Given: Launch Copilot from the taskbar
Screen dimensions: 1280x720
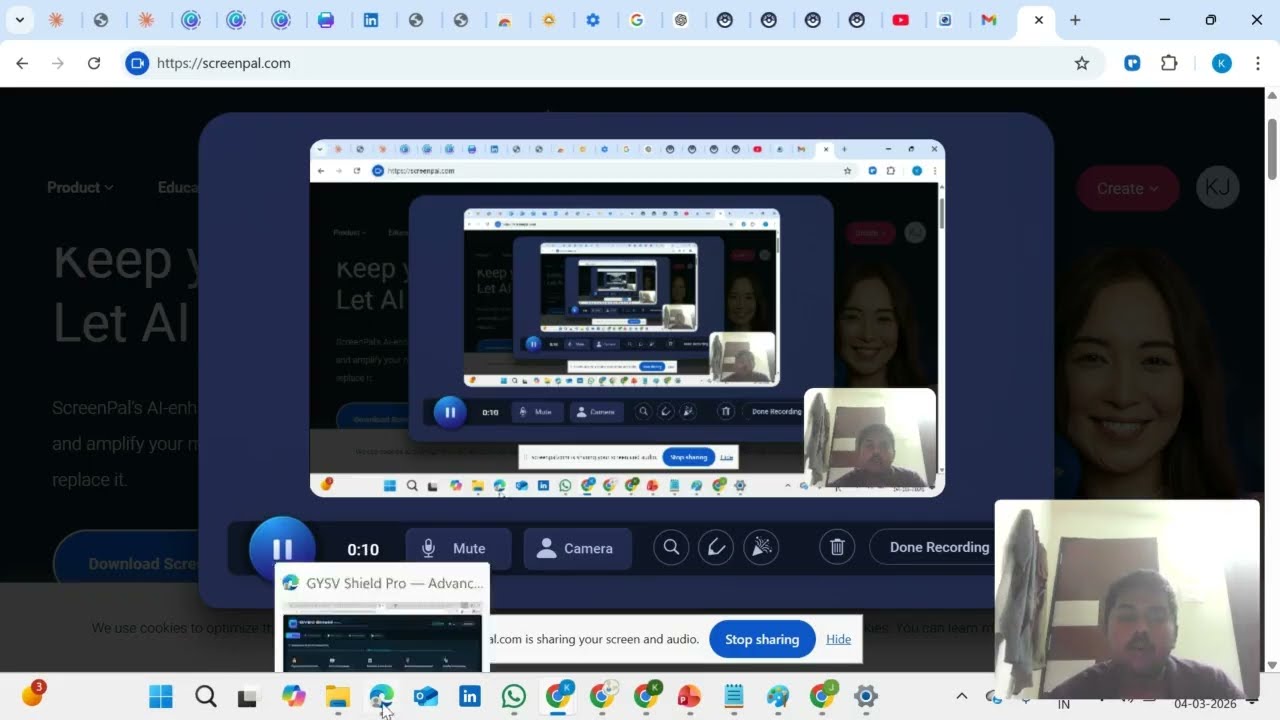Looking at the screenshot, I should [293, 696].
